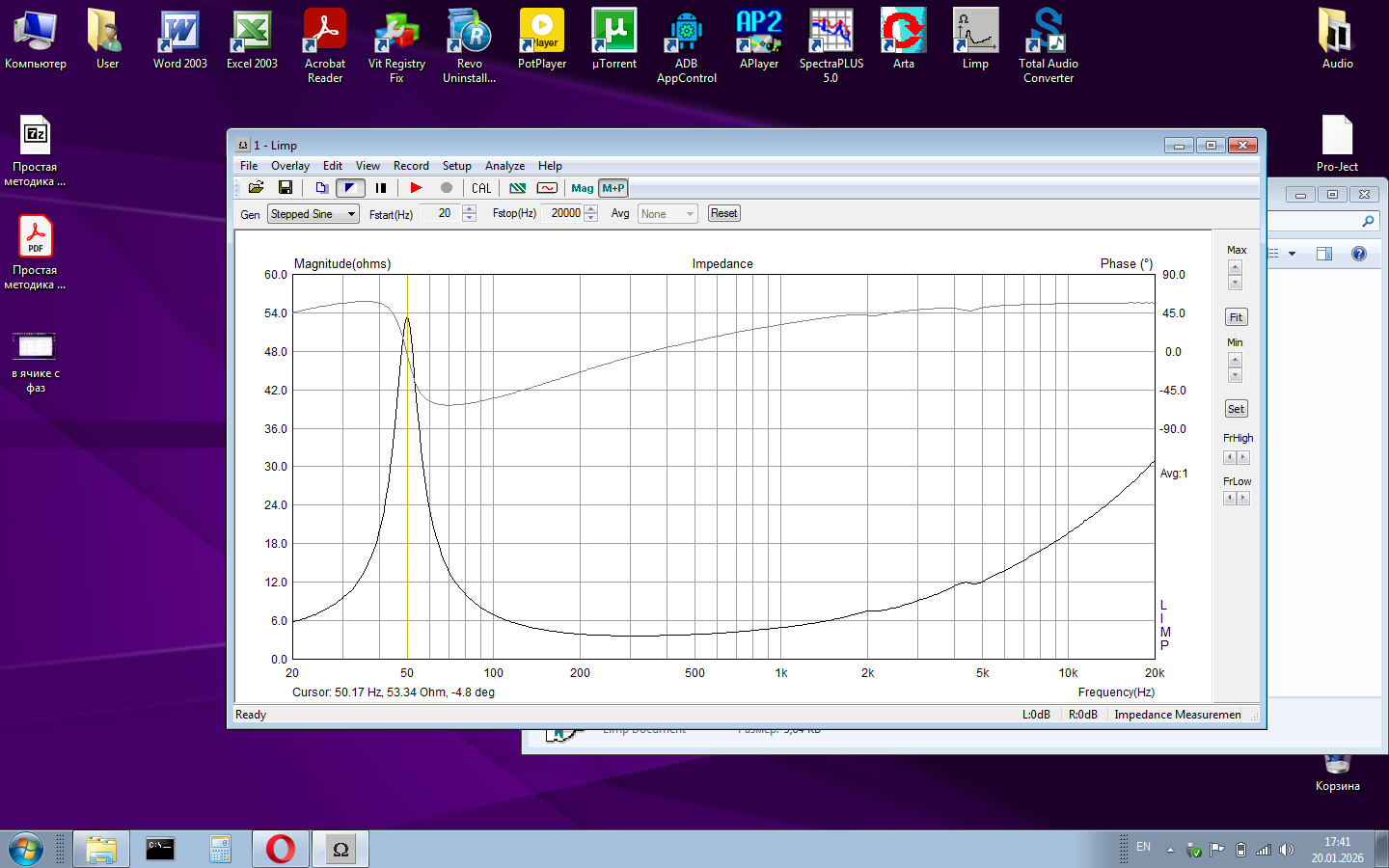1389x868 pixels.
Task: Stop recording with the gray circle button
Action: [447, 188]
